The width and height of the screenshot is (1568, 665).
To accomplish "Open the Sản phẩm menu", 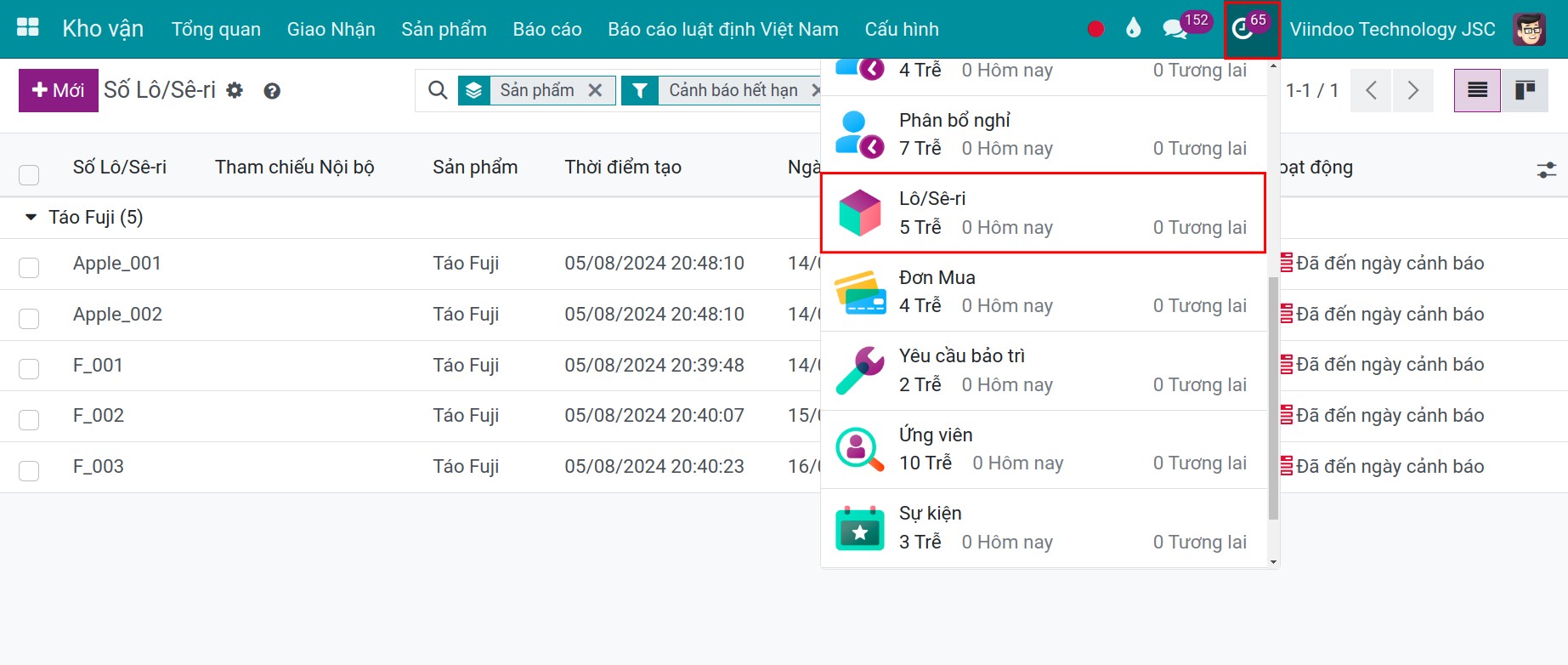I will tap(444, 29).
